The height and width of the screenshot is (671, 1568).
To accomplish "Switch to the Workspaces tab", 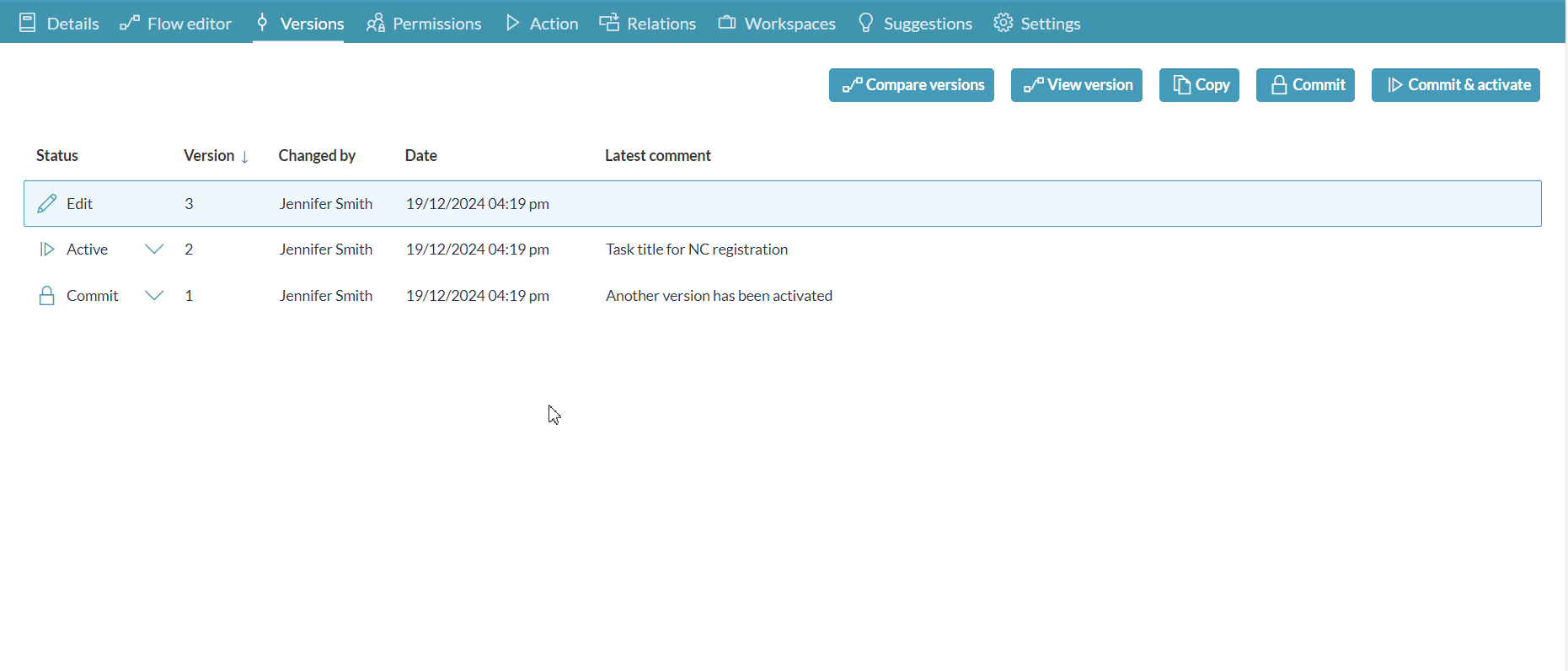I will coord(777,24).
